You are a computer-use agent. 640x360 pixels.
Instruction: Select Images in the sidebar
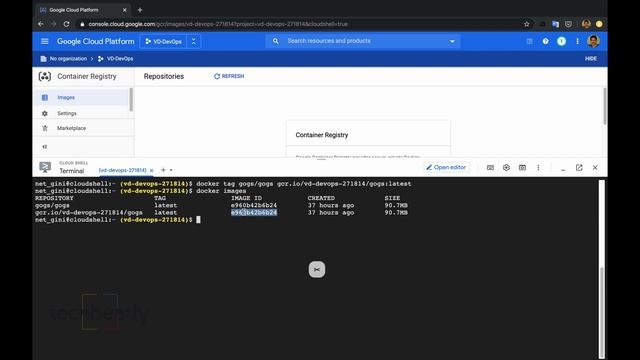[82, 98]
